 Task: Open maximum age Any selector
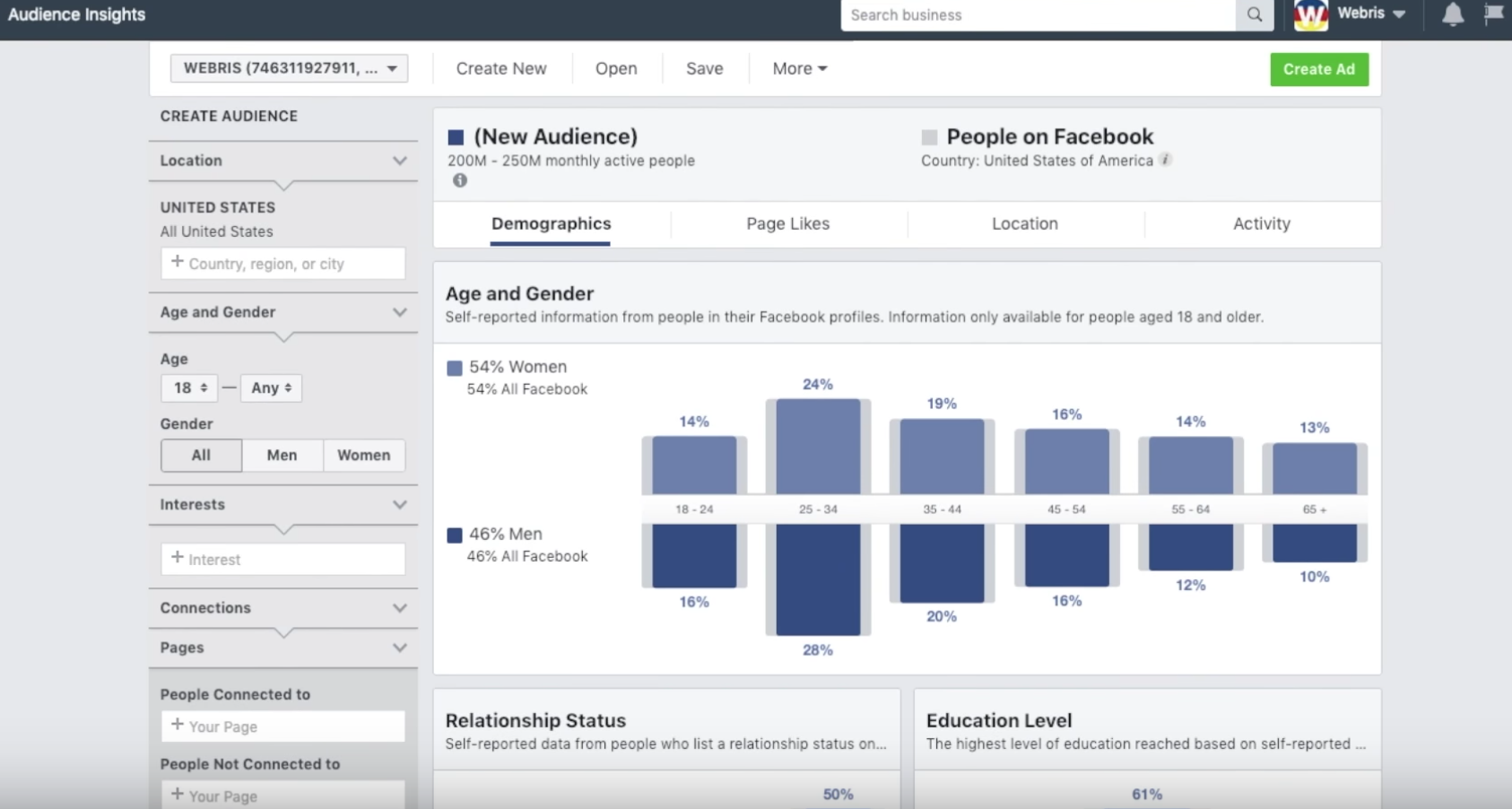(x=271, y=387)
